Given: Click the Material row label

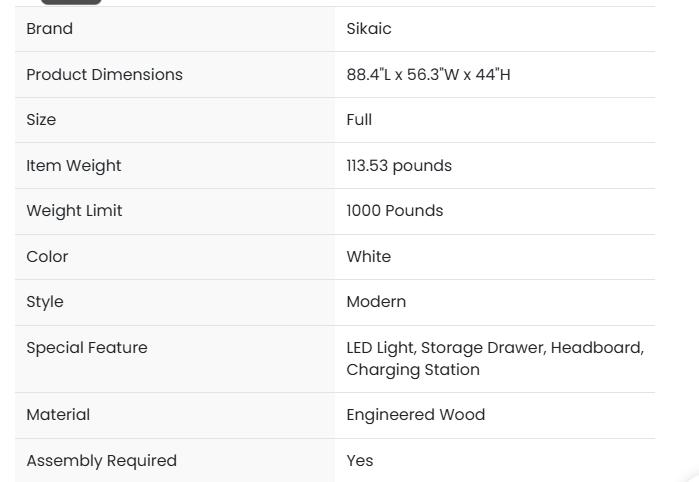Looking at the screenshot, I should (x=58, y=415).
